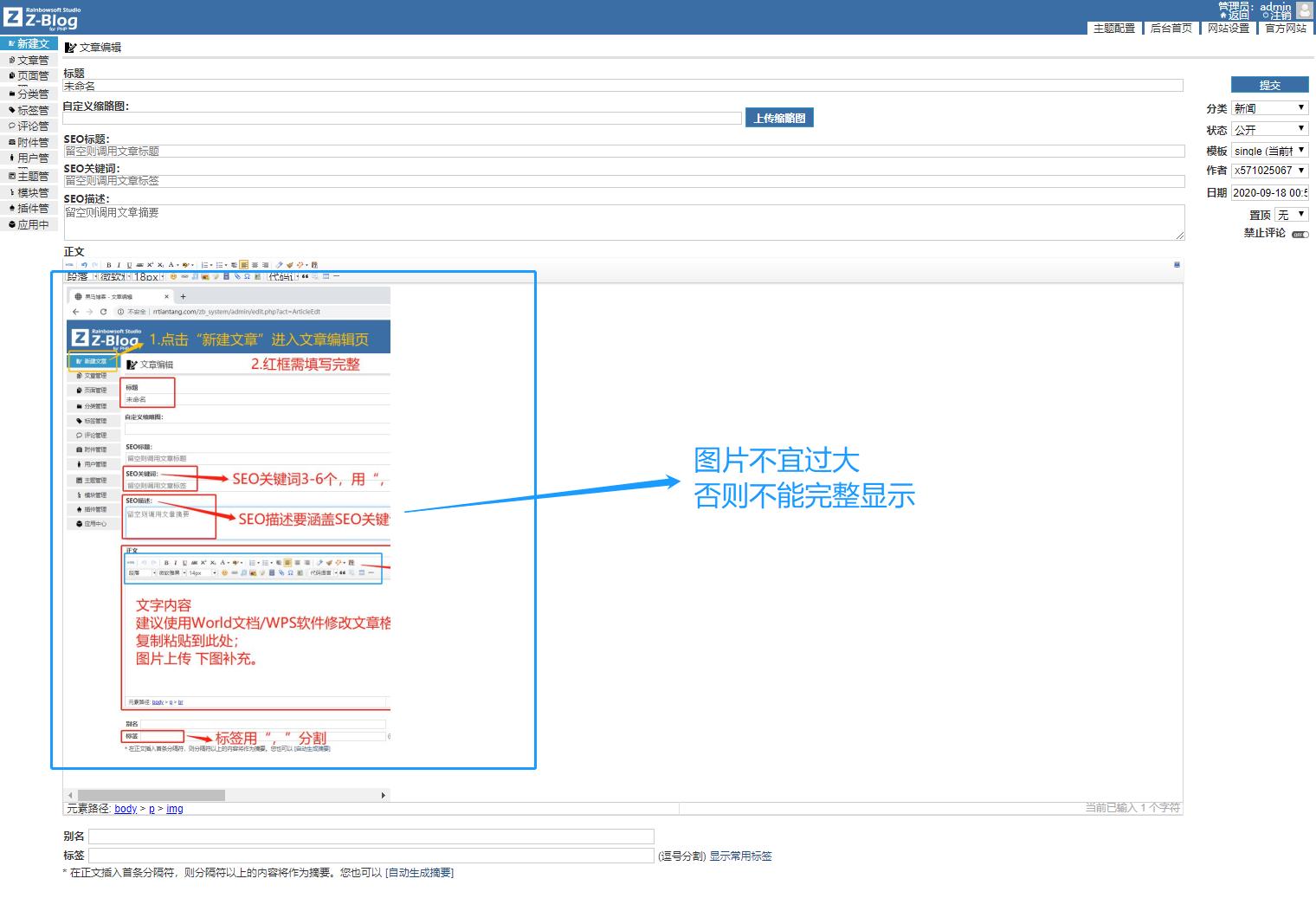
Task: Open the 分类 category dropdown
Action: pyautogui.click(x=1270, y=108)
